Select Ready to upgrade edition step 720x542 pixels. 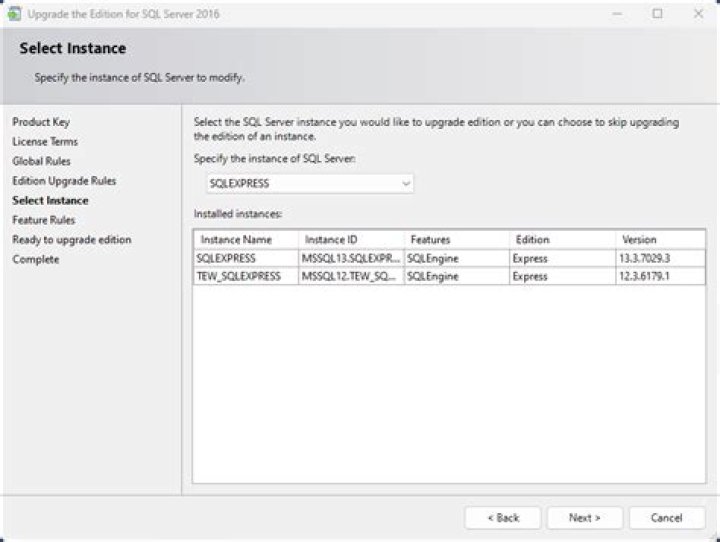coord(71,240)
